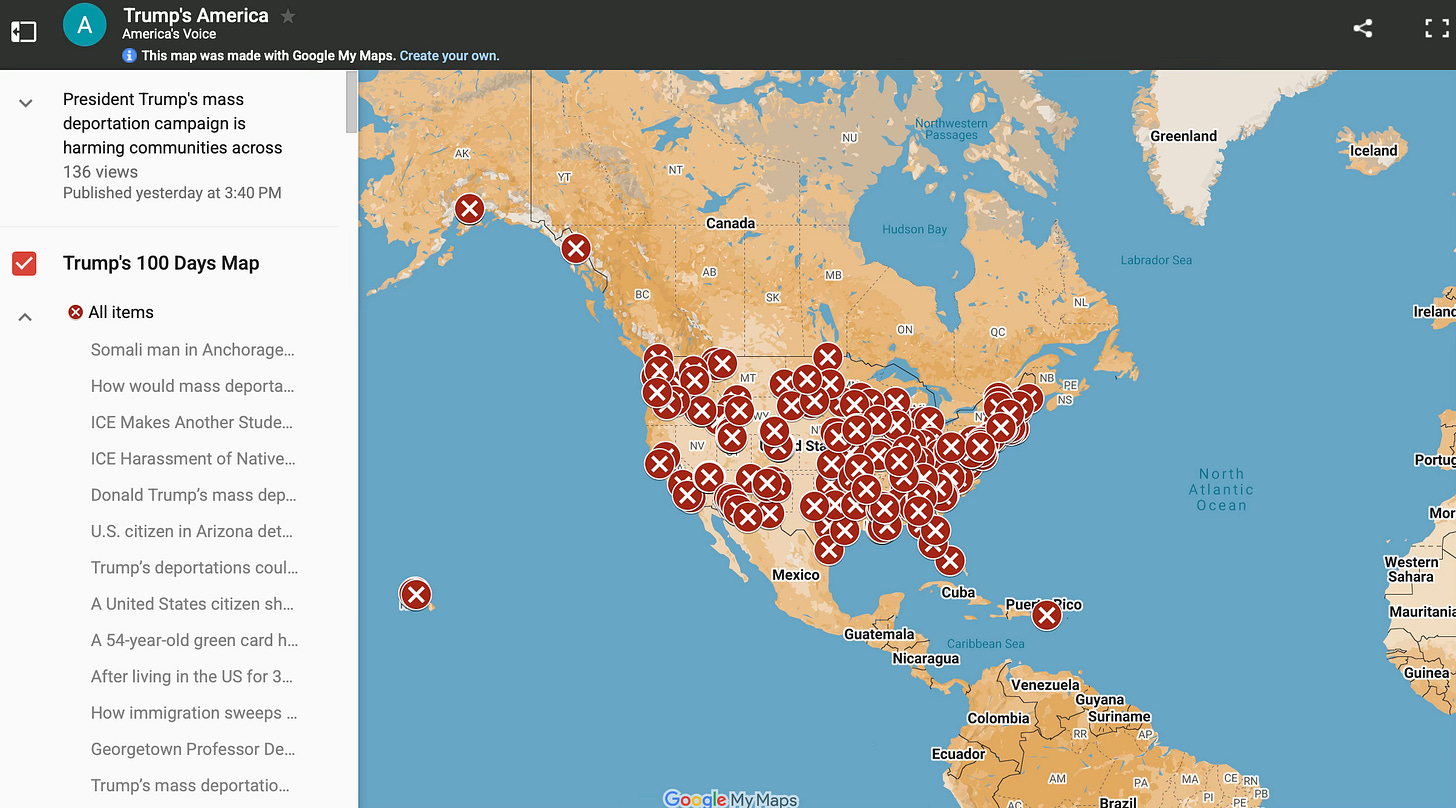Viewport: 1456px width, 808px height.
Task: Uncheck the Trump's 100 Days Map layer
Action: [x=24, y=263]
